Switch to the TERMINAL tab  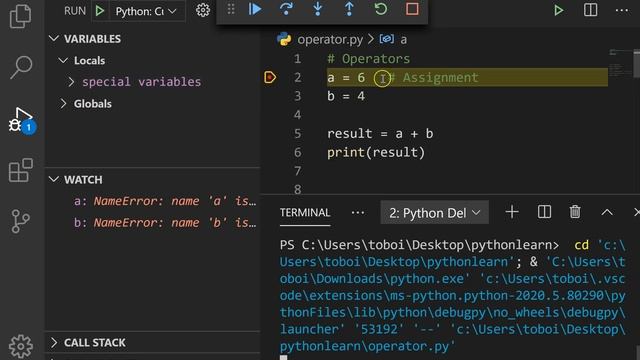click(305, 213)
